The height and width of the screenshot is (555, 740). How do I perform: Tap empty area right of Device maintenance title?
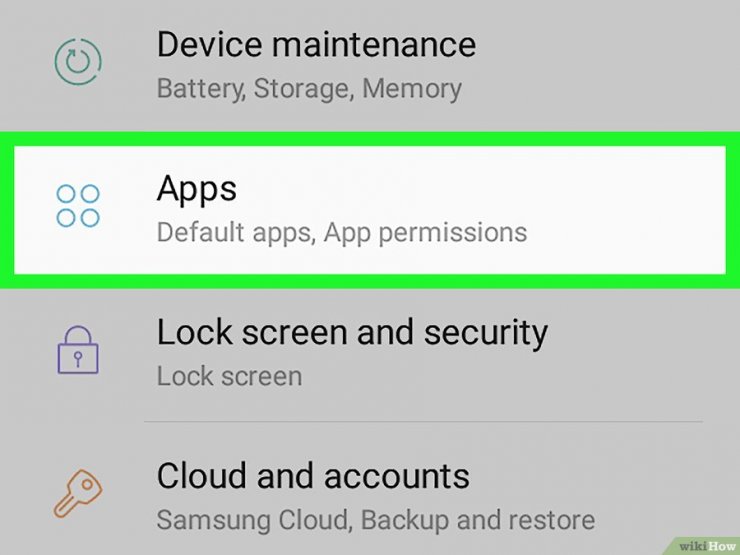[x=604, y=45]
